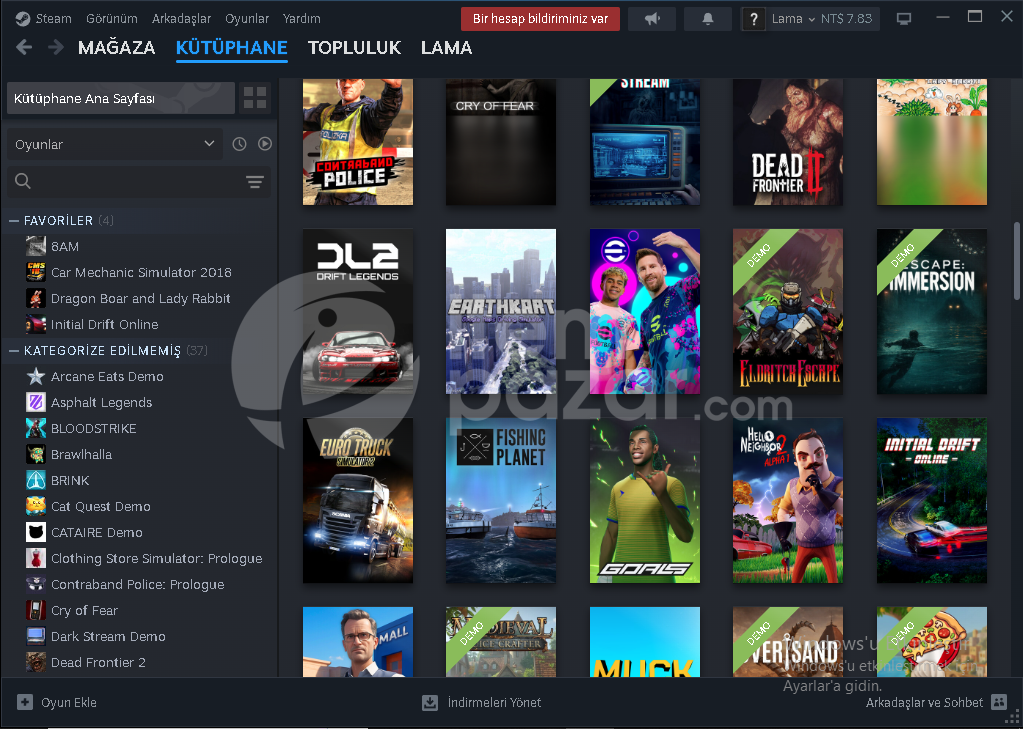Click the recent activity clock icon
The image size is (1023, 729).
[x=239, y=144]
